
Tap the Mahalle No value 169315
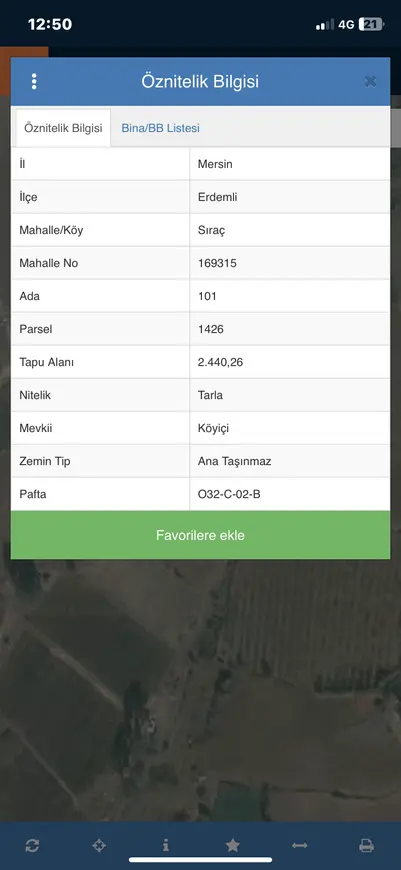point(217,263)
